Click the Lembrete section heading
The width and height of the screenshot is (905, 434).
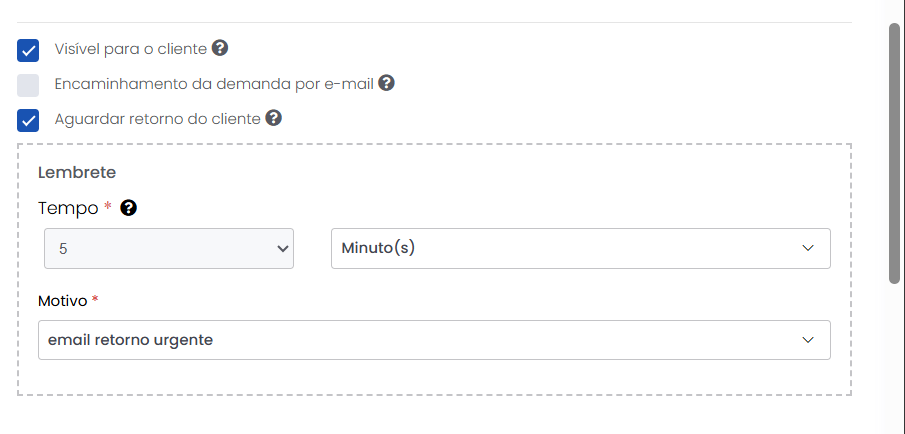click(77, 172)
